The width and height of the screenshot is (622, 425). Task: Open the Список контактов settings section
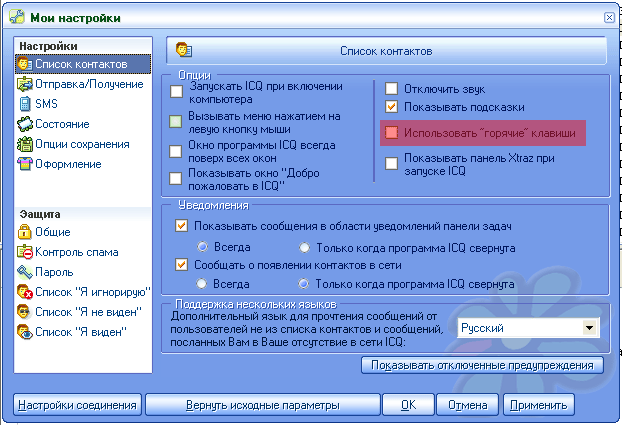click(83, 64)
